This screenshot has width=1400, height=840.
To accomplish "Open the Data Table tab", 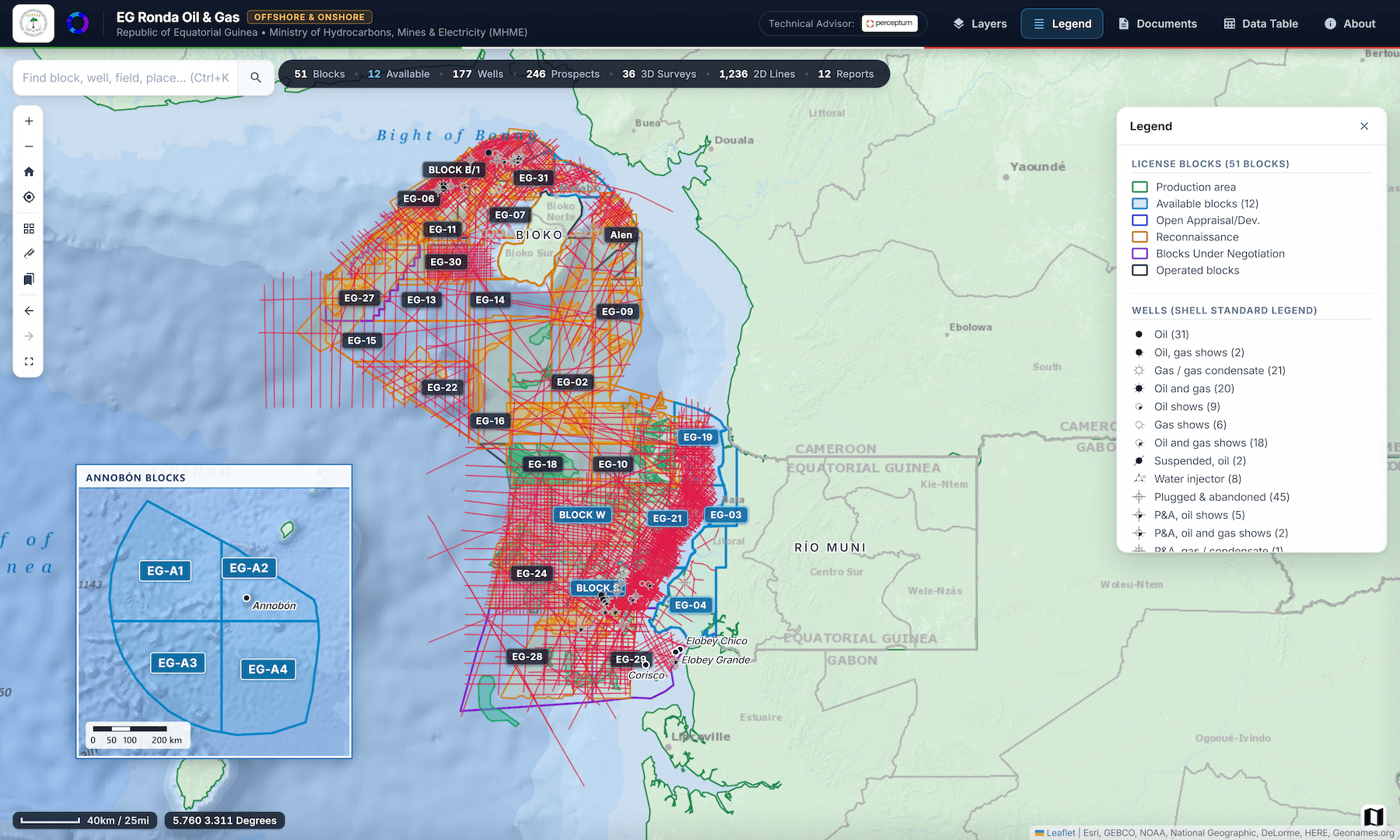I will pyautogui.click(x=1261, y=23).
